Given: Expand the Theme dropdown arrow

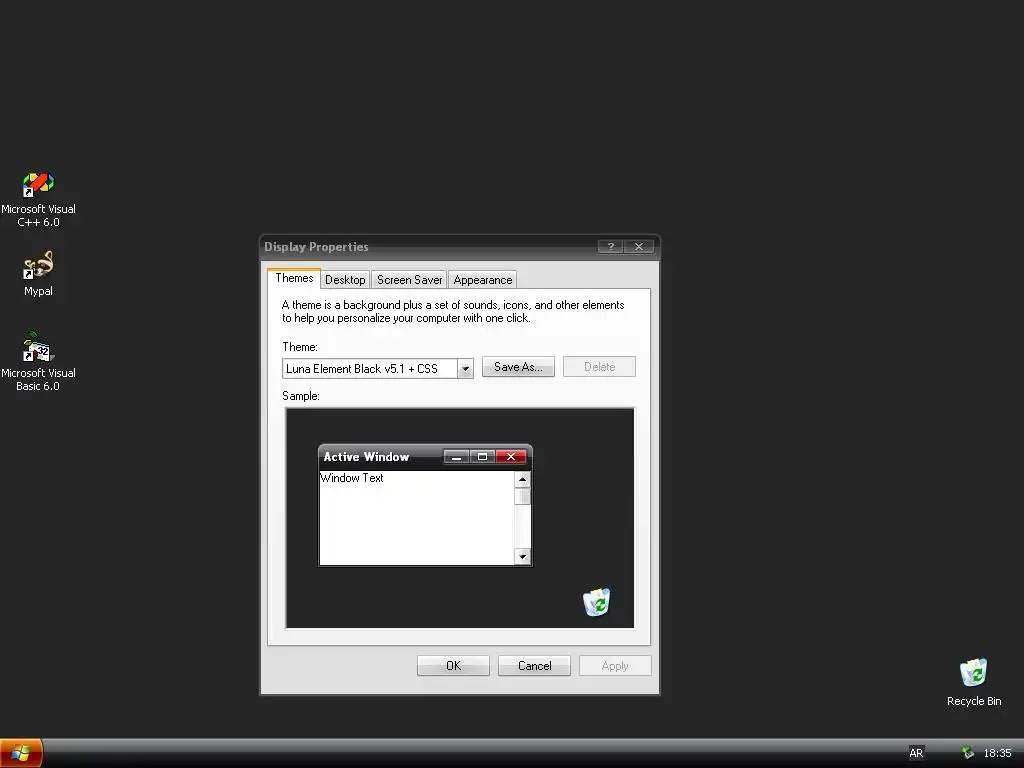Looking at the screenshot, I should click(x=465, y=369).
